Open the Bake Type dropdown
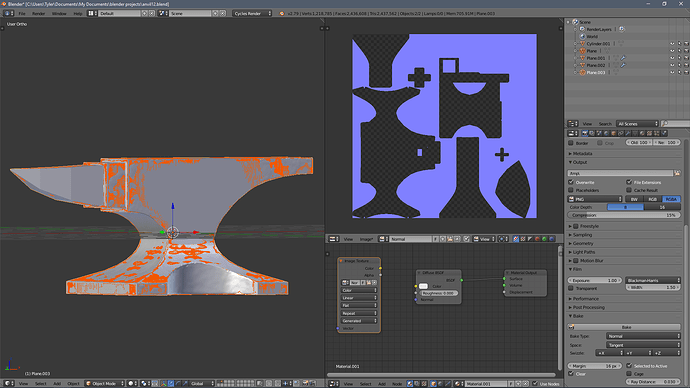690x388 pixels. tap(643, 336)
